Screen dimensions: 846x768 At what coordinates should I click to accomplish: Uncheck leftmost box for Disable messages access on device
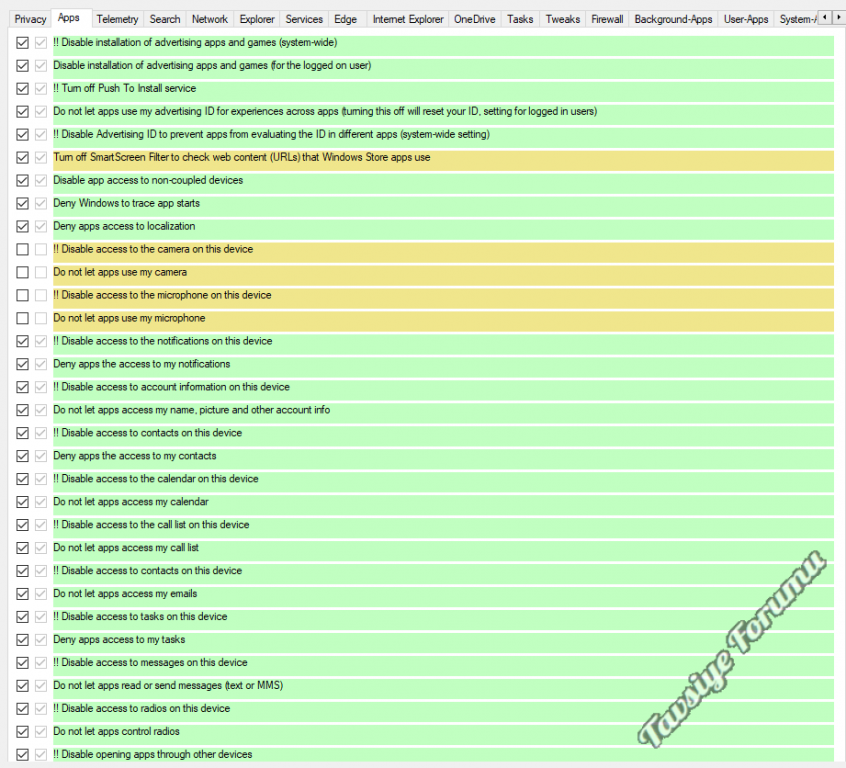tap(22, 663)
